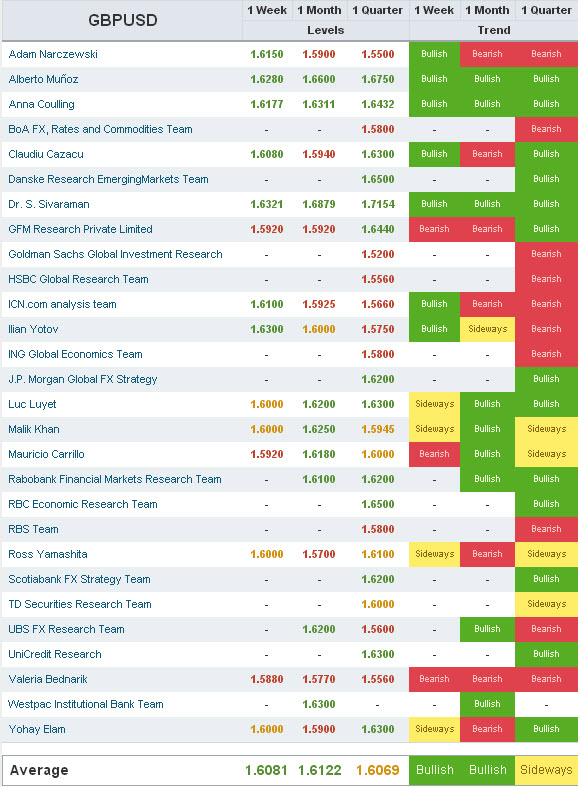Click TD Securities' Sideways quarter trend

[x=546, y=604]
